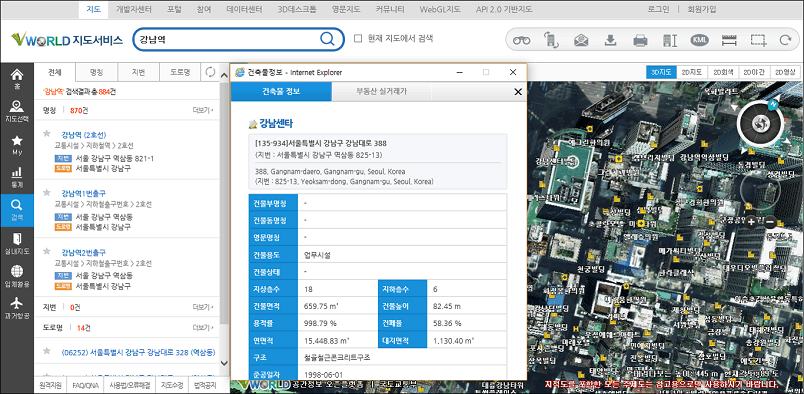Open the 건축물 정보 tab in popup
This screenshot has width=804, height=394.
click(x=281, y=92)
